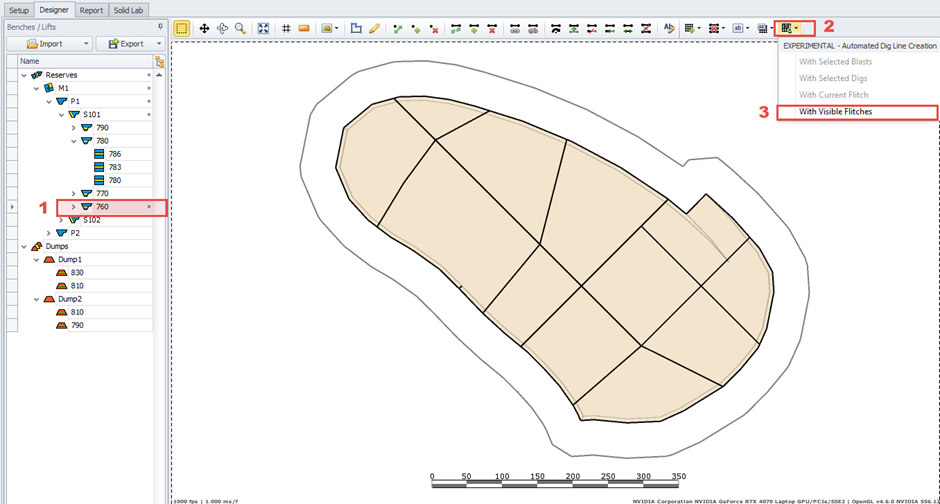Toggle visibility dot for 760 bench
This screenshot has width=940, height=504.
point(148,207)
